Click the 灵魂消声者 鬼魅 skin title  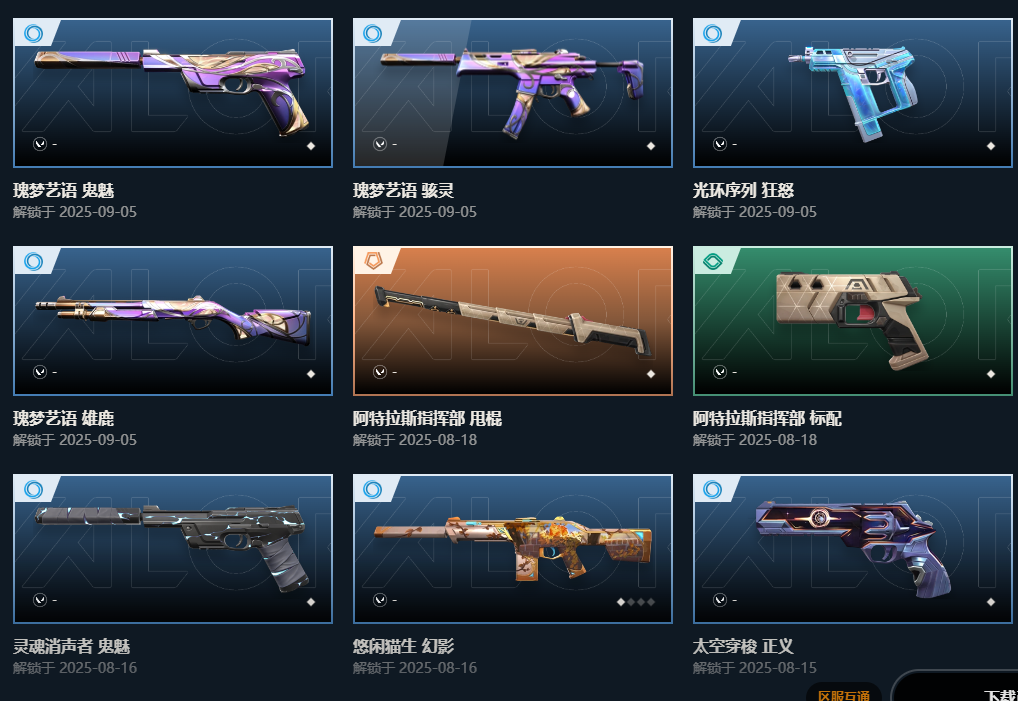tap(71, 646)
